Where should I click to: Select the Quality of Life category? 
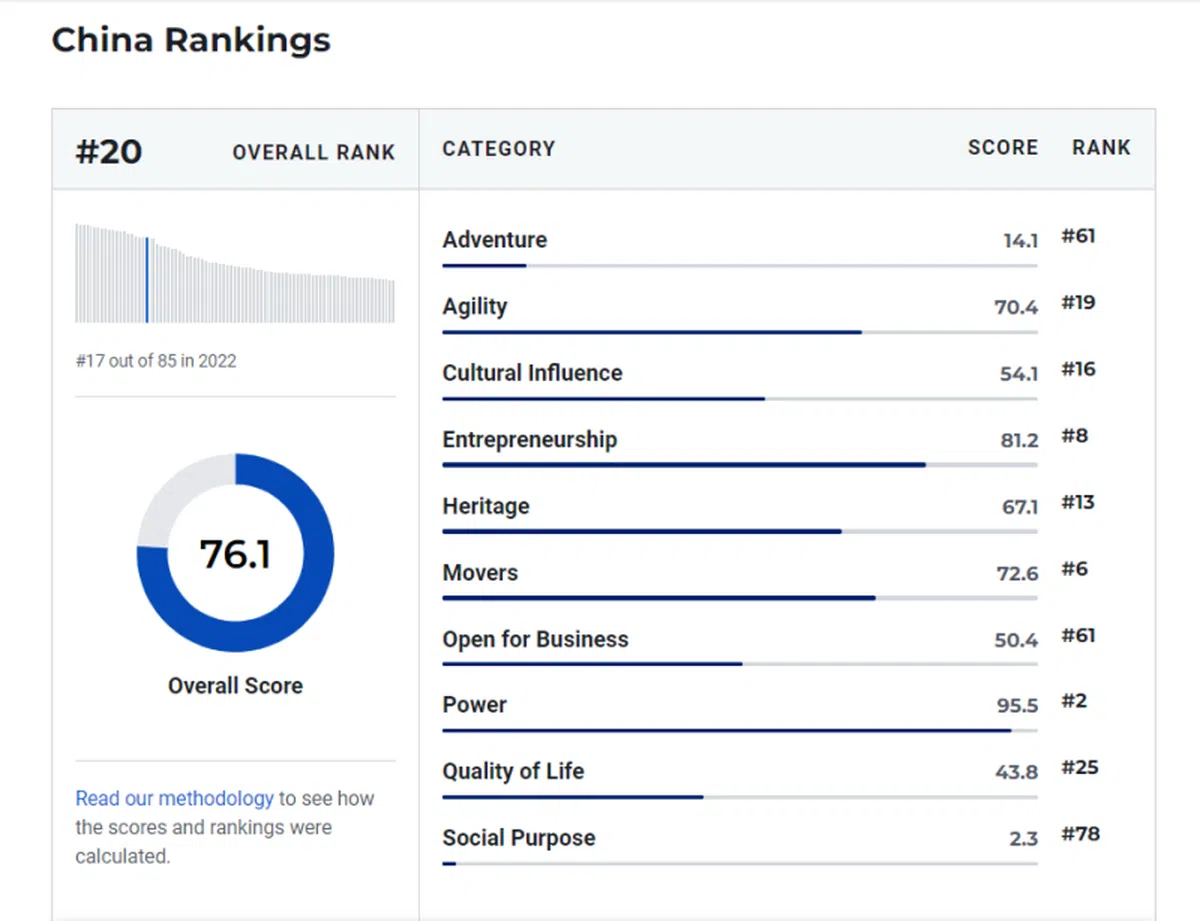click(x=513, y=772)
